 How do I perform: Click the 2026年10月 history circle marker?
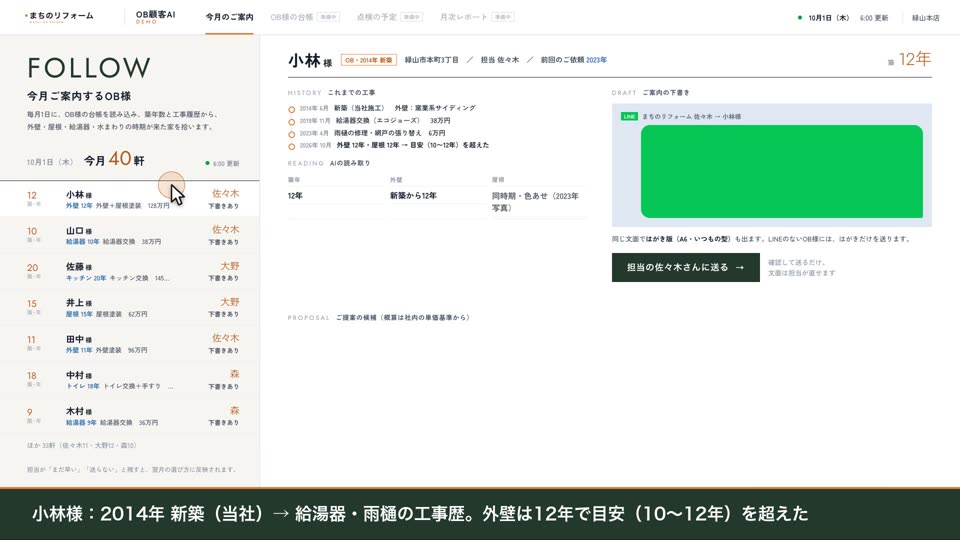click(x=291, y=146)
